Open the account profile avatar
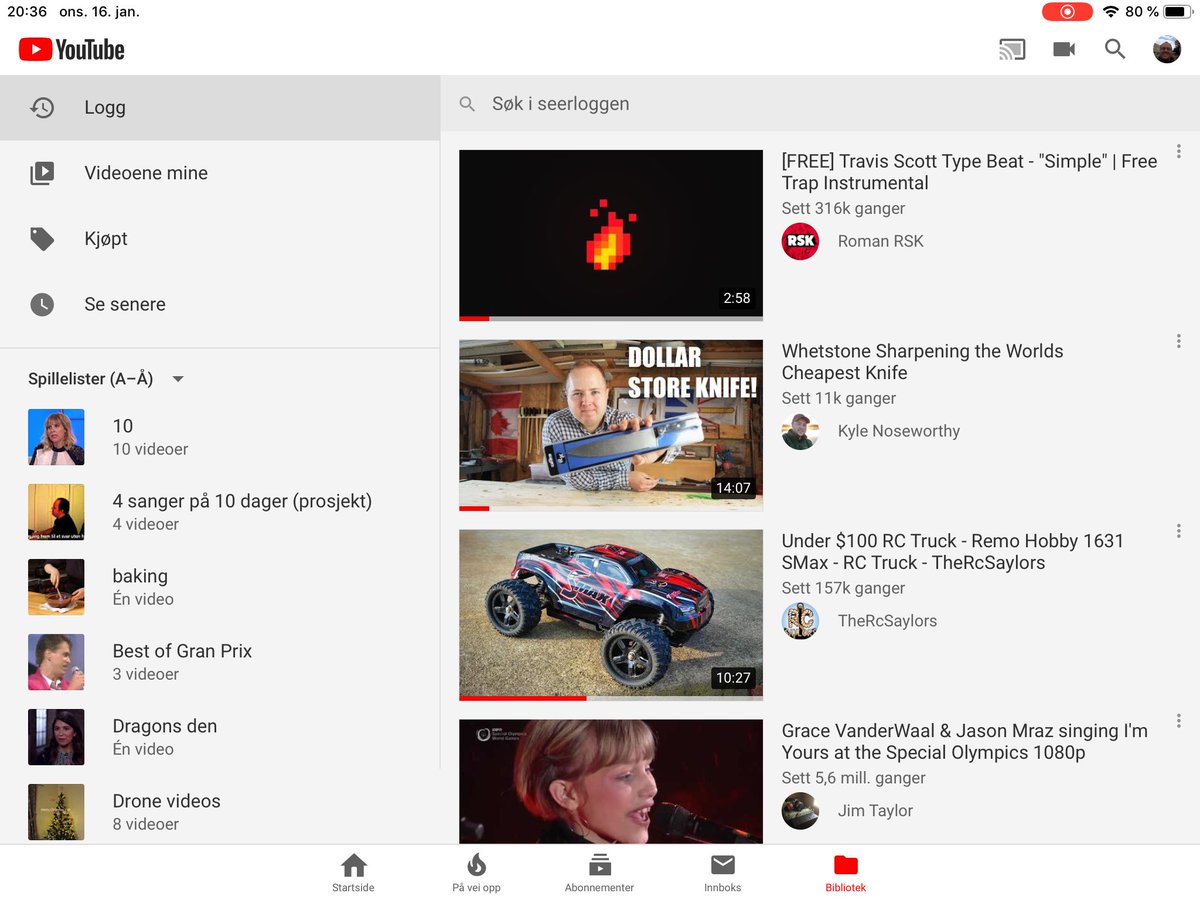1200x900 pixels. [x=1167, y=49]
